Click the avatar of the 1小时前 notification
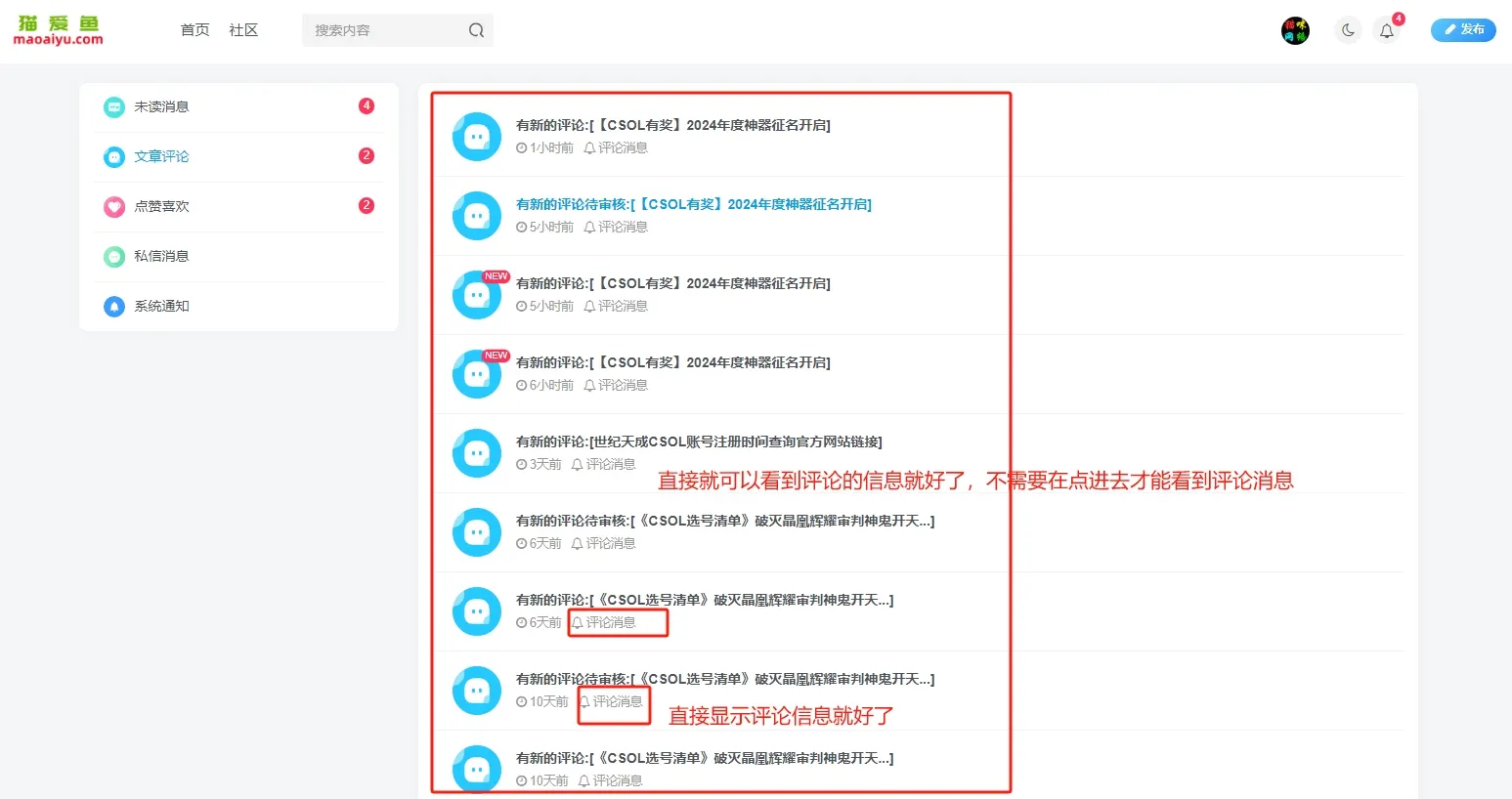 pos(477,137)
